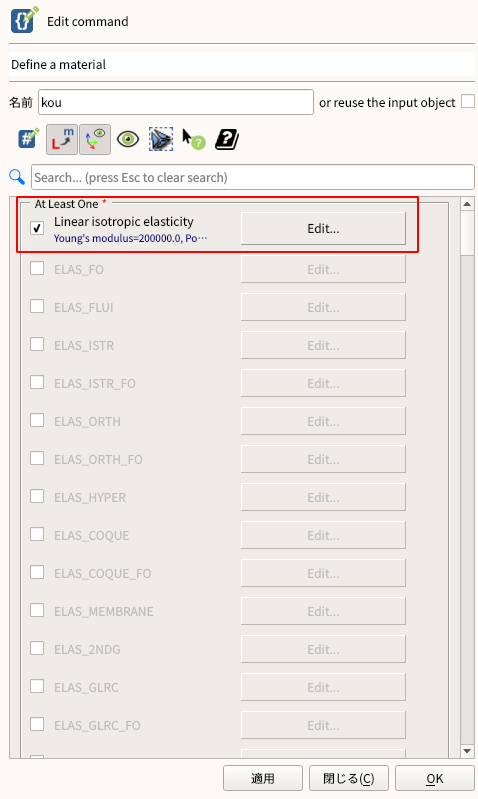The image size is (478, 799).
Task: Click the scrollbar up arrow
Action: (467, 204)
